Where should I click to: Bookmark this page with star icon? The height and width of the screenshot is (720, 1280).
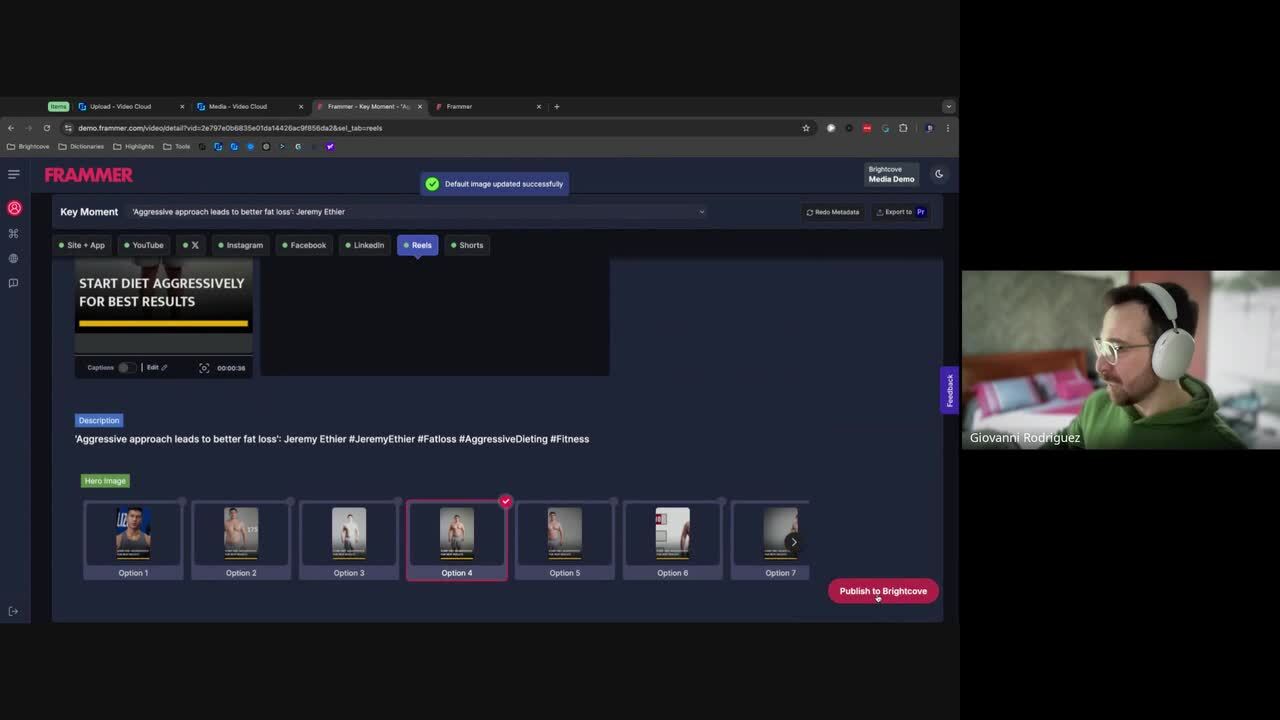tap(806, 128)
